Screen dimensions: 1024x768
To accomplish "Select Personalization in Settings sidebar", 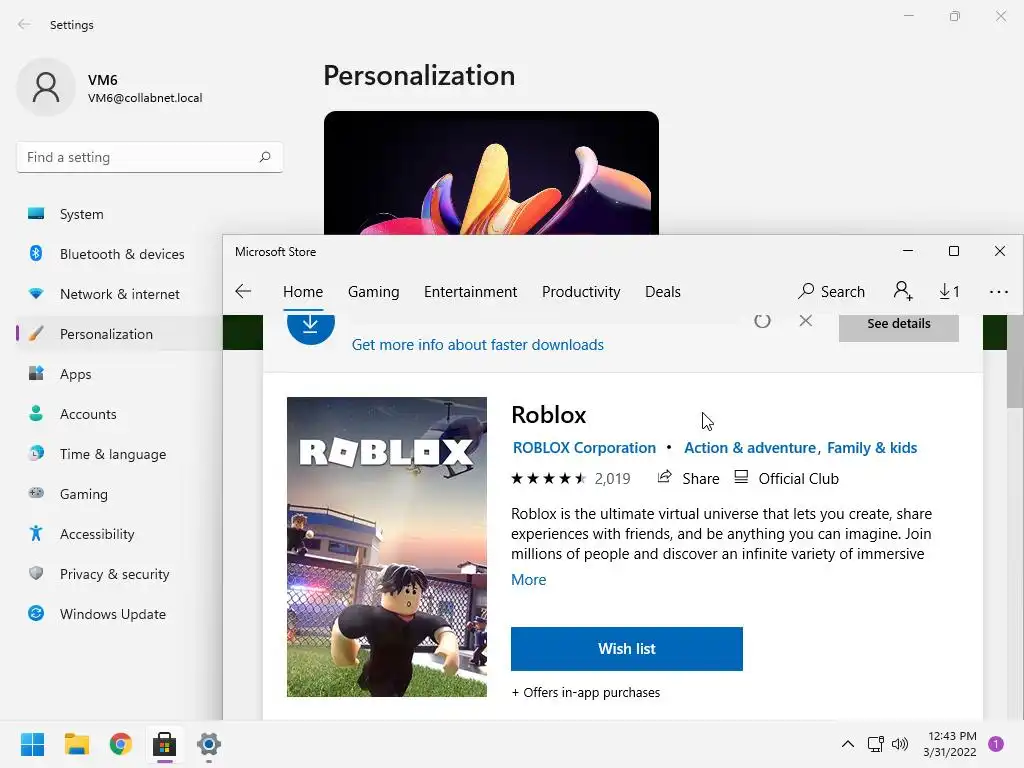I will point(118,334).
